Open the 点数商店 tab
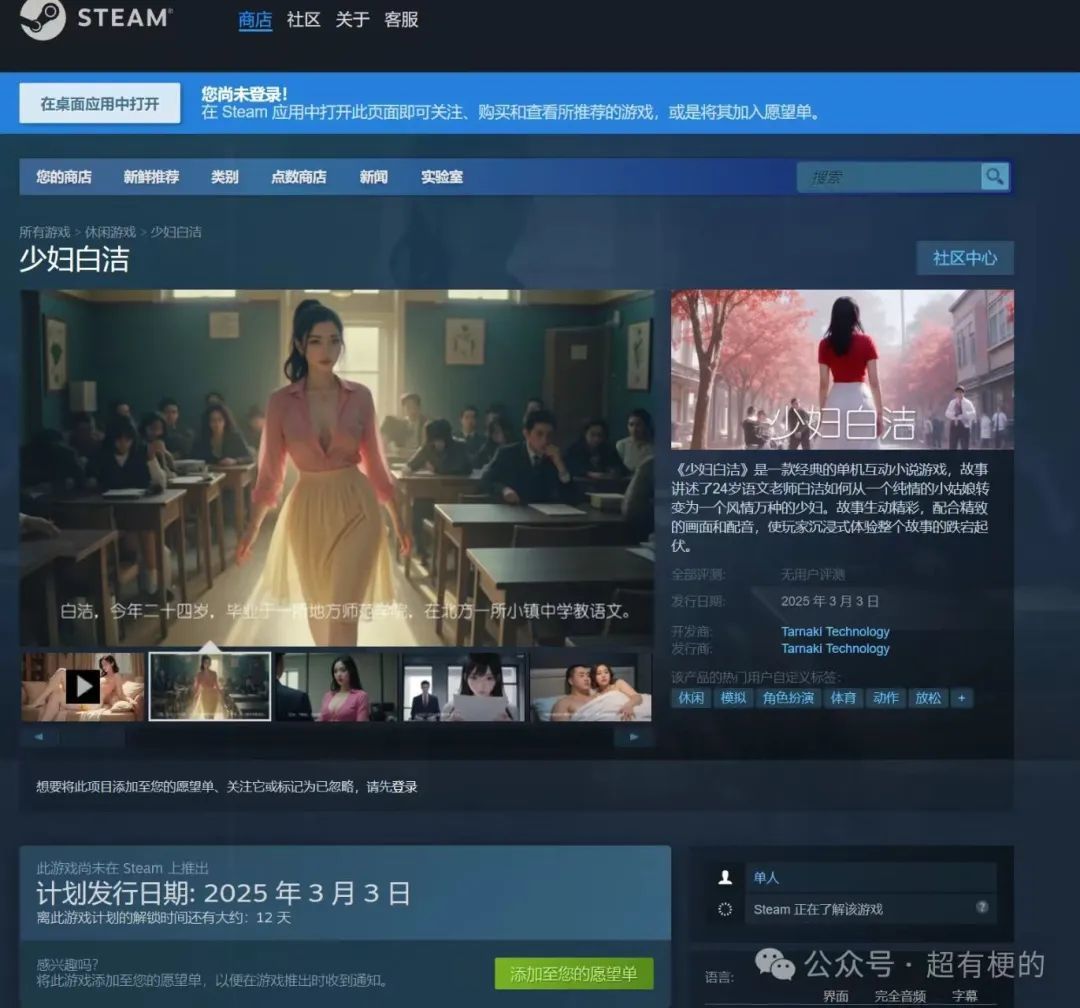The height and width of the screenshot is (1008, 1080). point(299,177)
